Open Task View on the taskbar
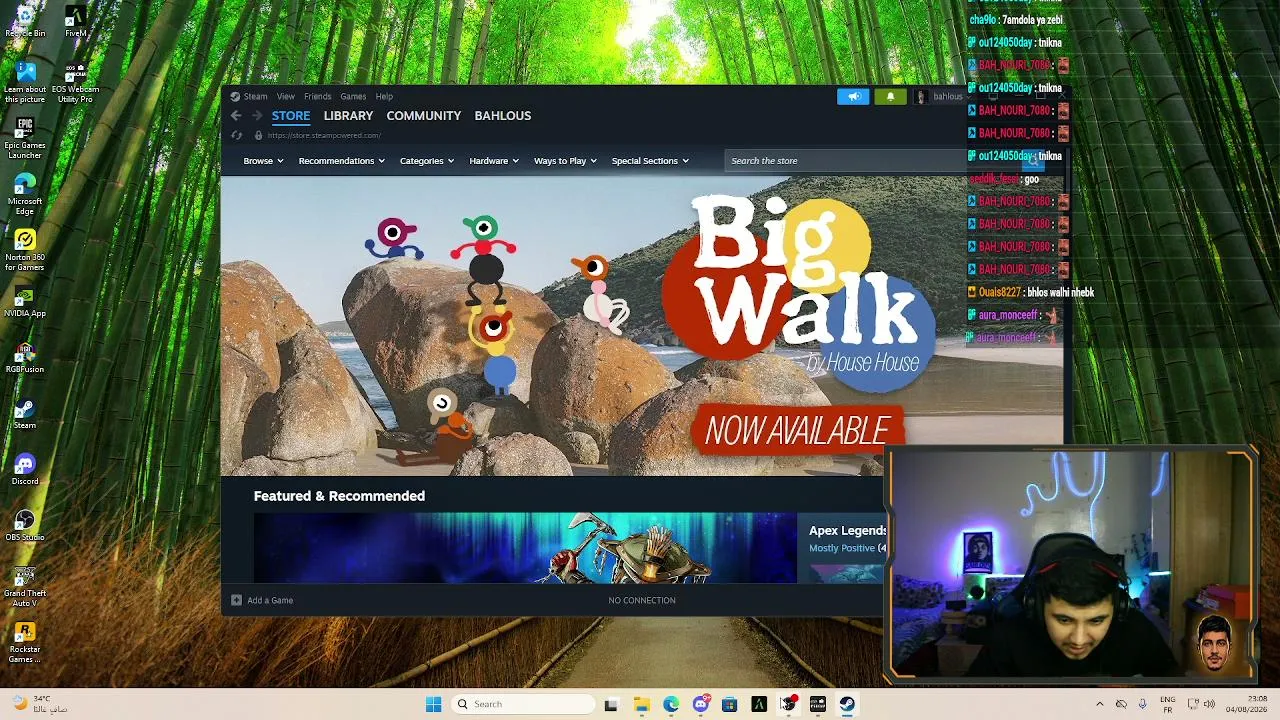1280x720 pixels. click(x=611, y=704)
